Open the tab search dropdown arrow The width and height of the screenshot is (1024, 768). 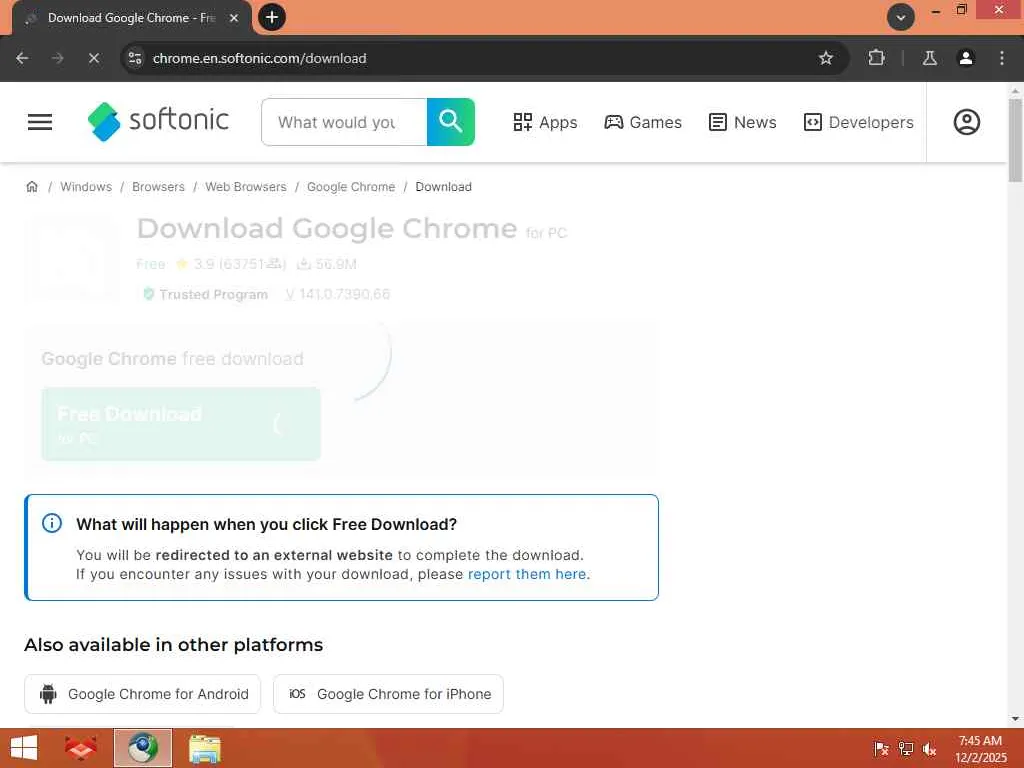point(901,17)
